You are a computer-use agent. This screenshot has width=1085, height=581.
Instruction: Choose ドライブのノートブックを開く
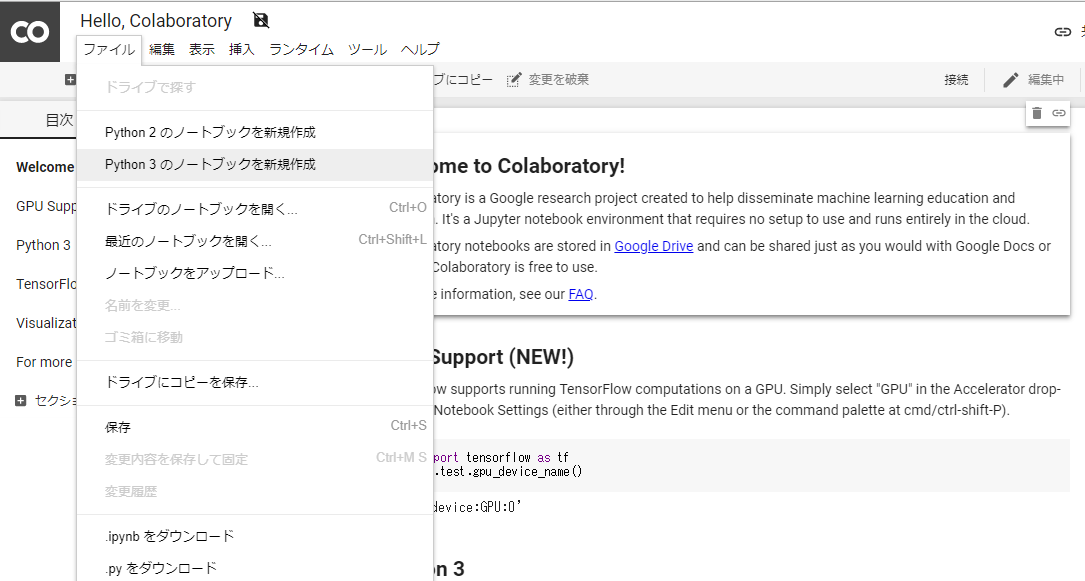255,209
